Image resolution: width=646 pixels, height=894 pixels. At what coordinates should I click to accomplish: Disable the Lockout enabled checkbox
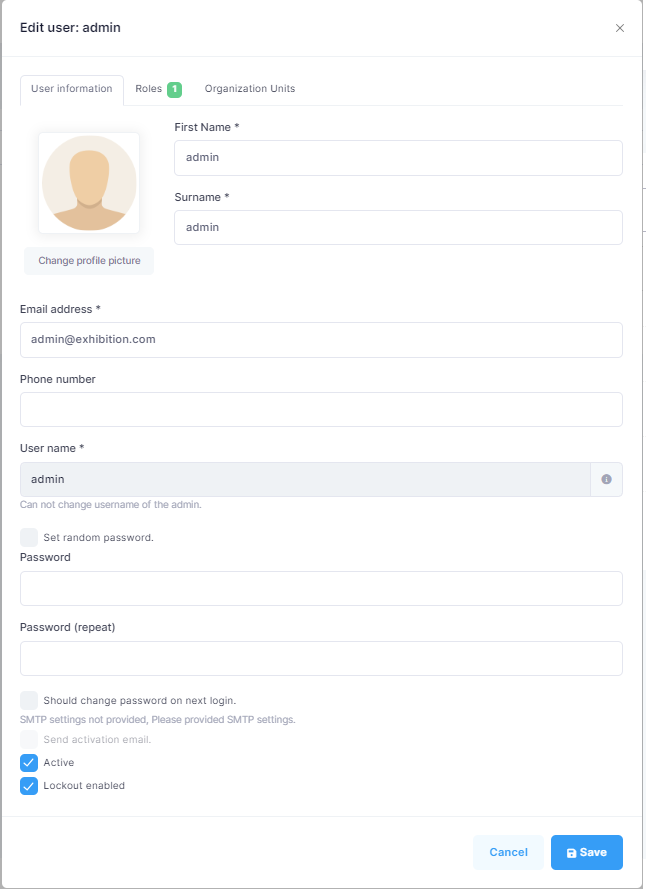pos(29,786)
